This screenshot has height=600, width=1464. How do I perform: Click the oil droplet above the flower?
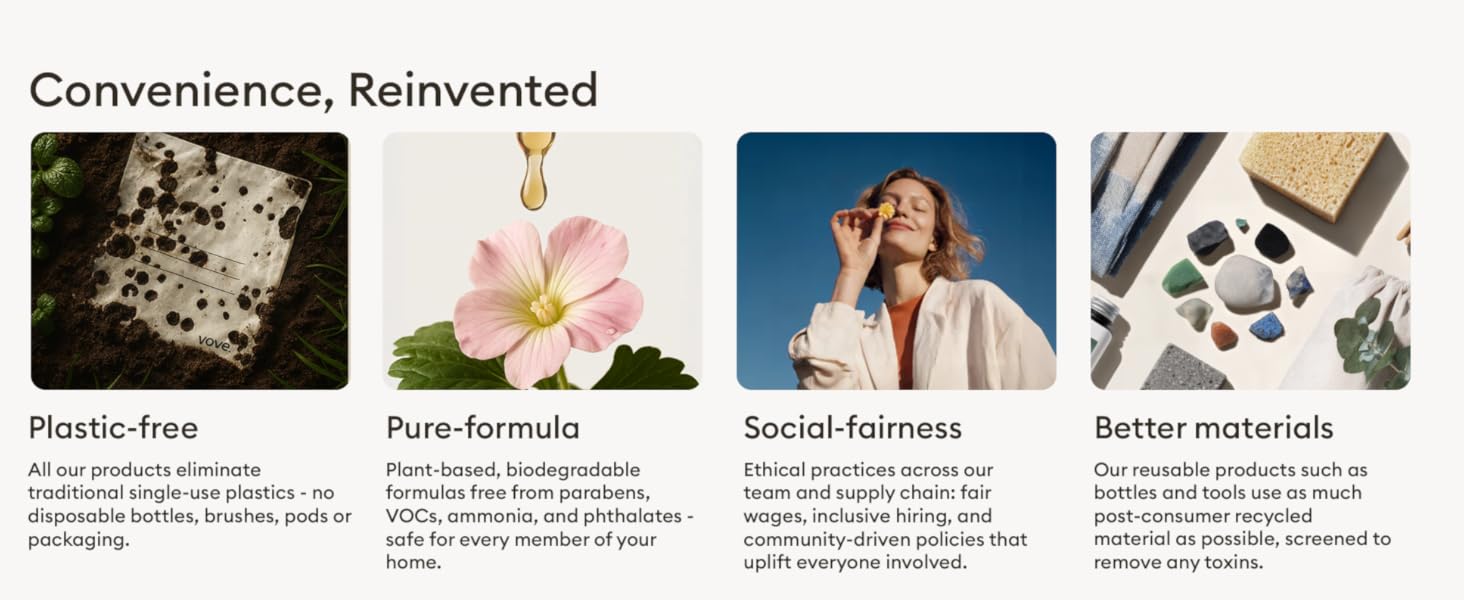point(535,170)
